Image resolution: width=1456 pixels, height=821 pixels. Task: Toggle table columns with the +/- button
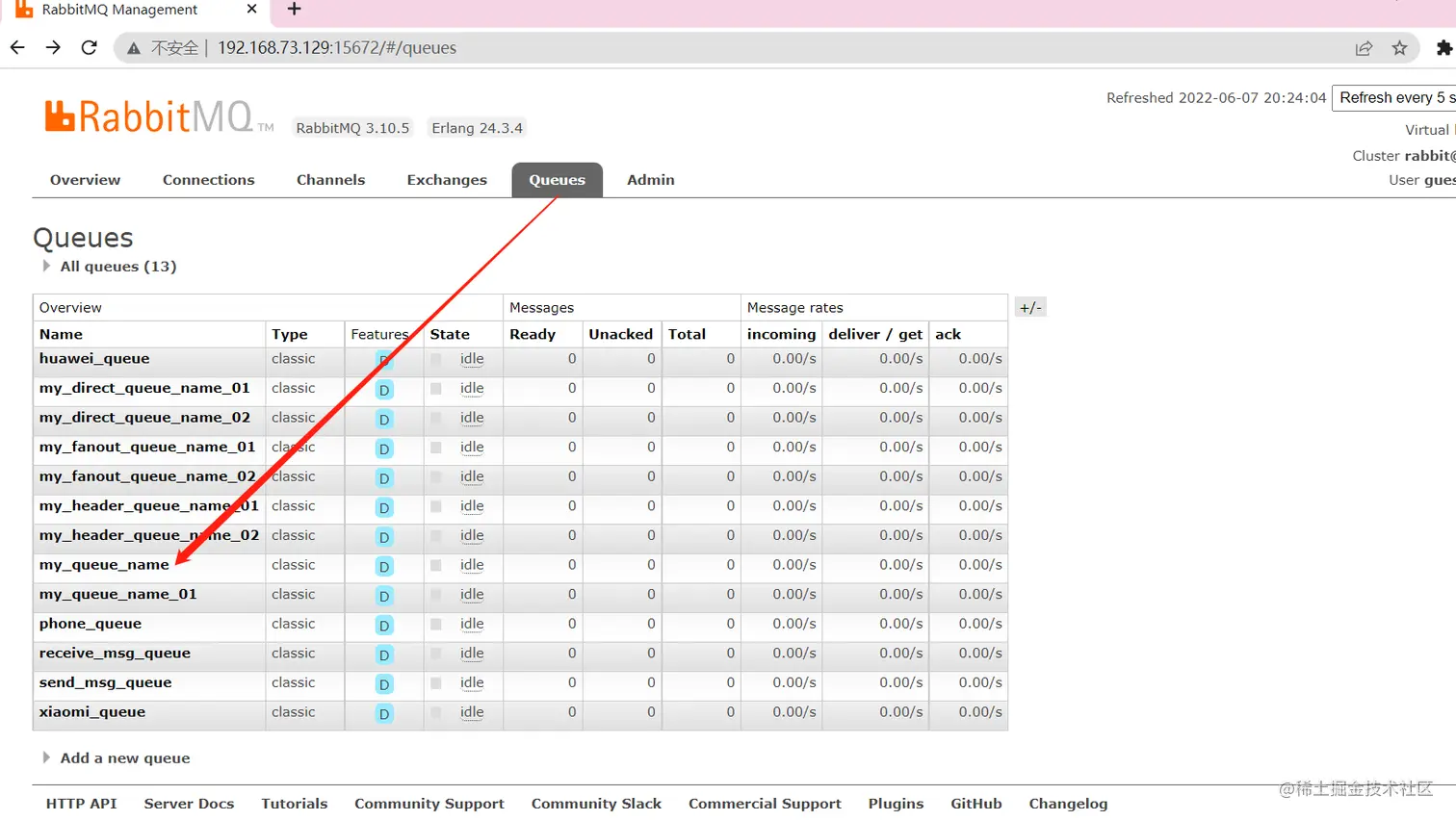[x=1030, y=308]
